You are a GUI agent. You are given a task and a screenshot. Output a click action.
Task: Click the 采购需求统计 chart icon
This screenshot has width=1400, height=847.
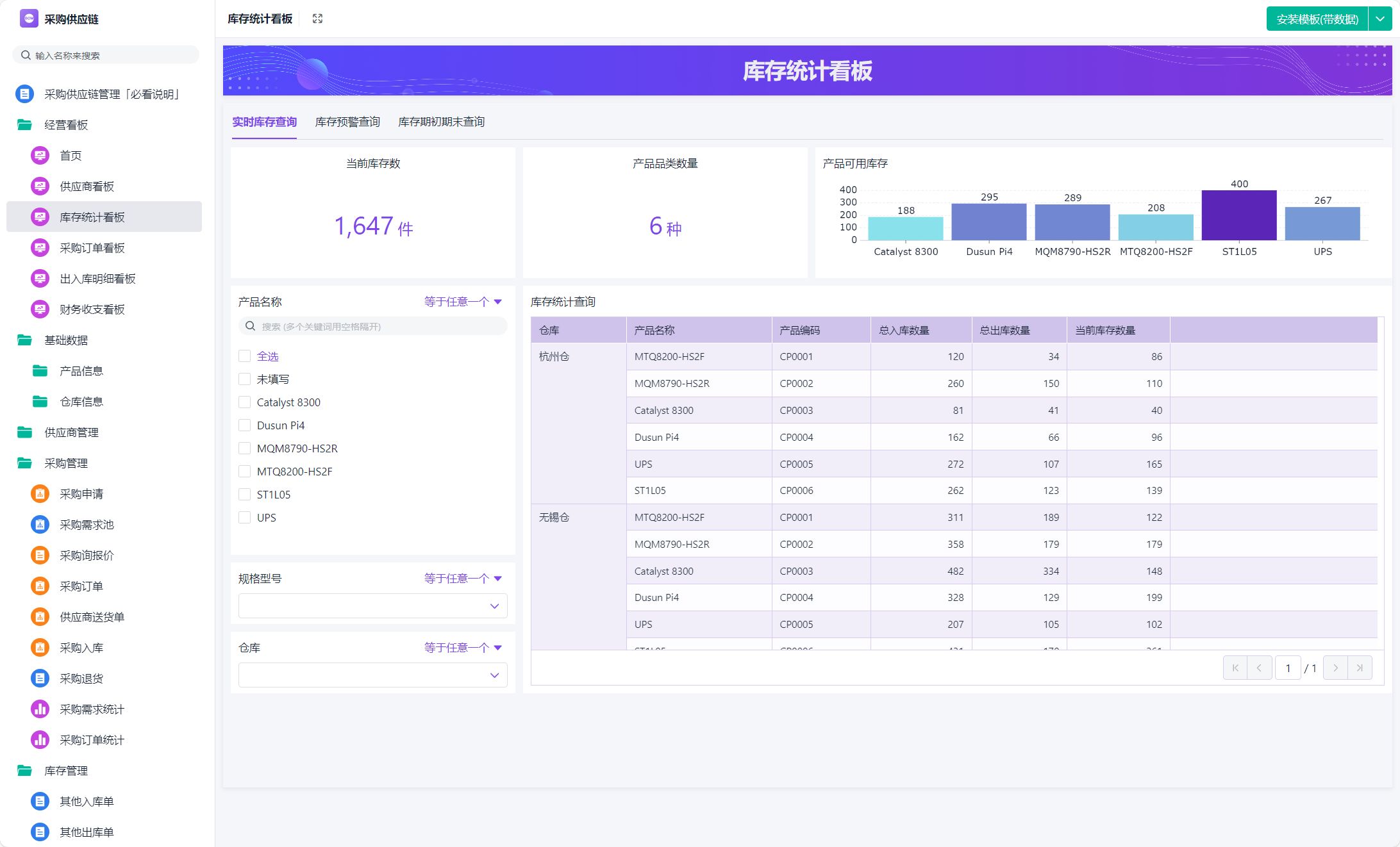pyautogui.click(x=40, y=709)
